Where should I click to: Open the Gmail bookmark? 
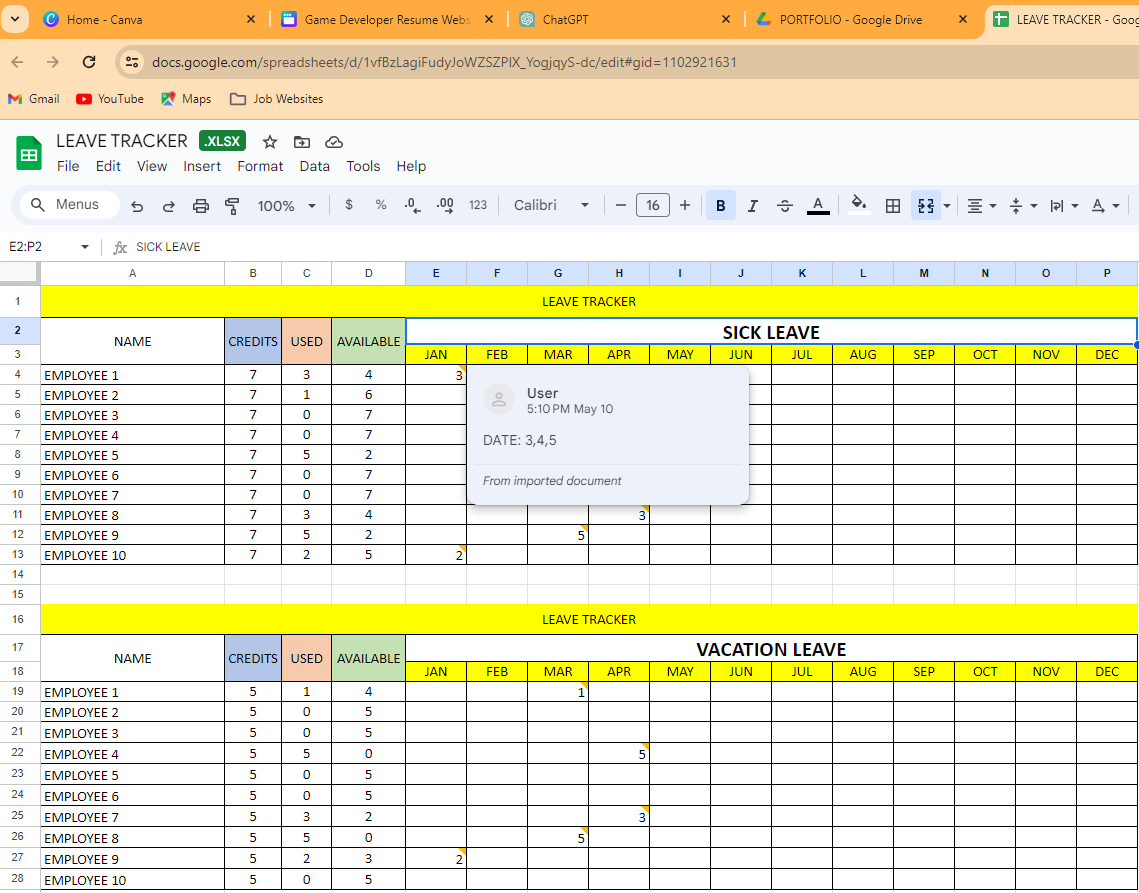(x=33, y=99)
